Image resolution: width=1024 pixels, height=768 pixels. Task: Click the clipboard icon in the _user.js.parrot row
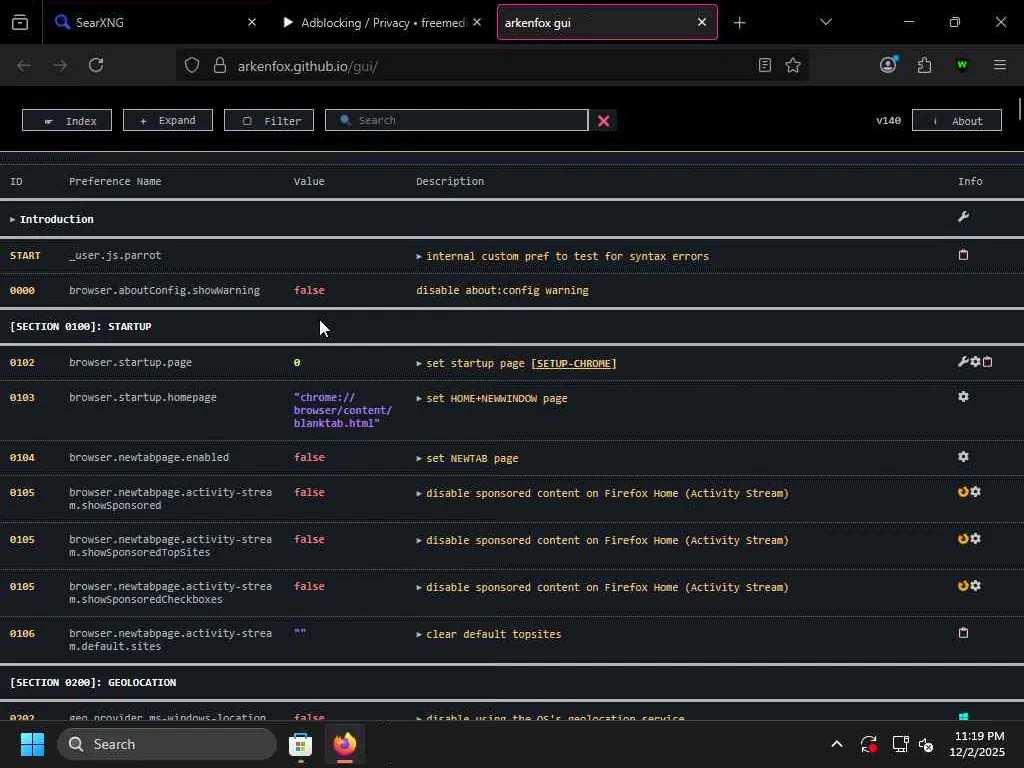pos(963,255)
